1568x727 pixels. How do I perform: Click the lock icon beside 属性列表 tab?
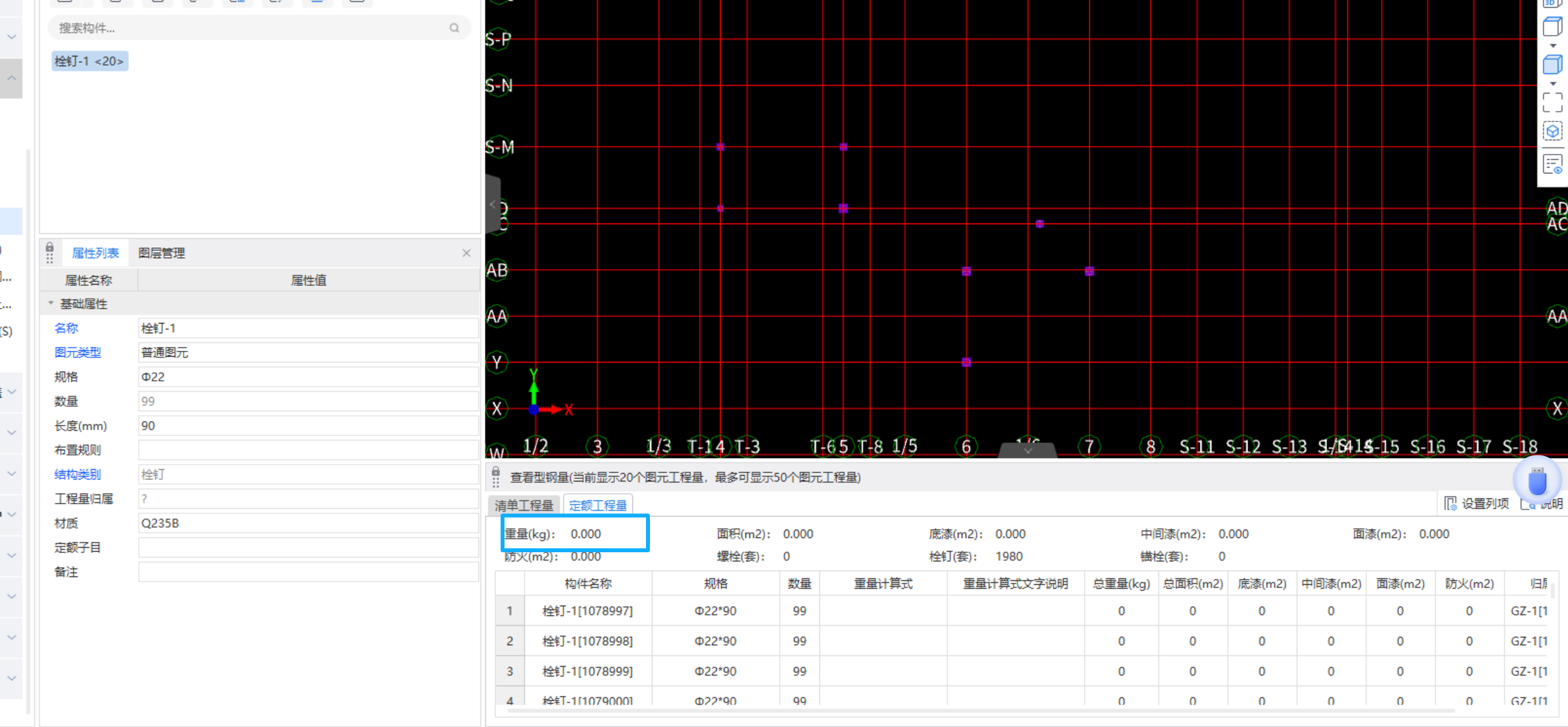(49, 248)
